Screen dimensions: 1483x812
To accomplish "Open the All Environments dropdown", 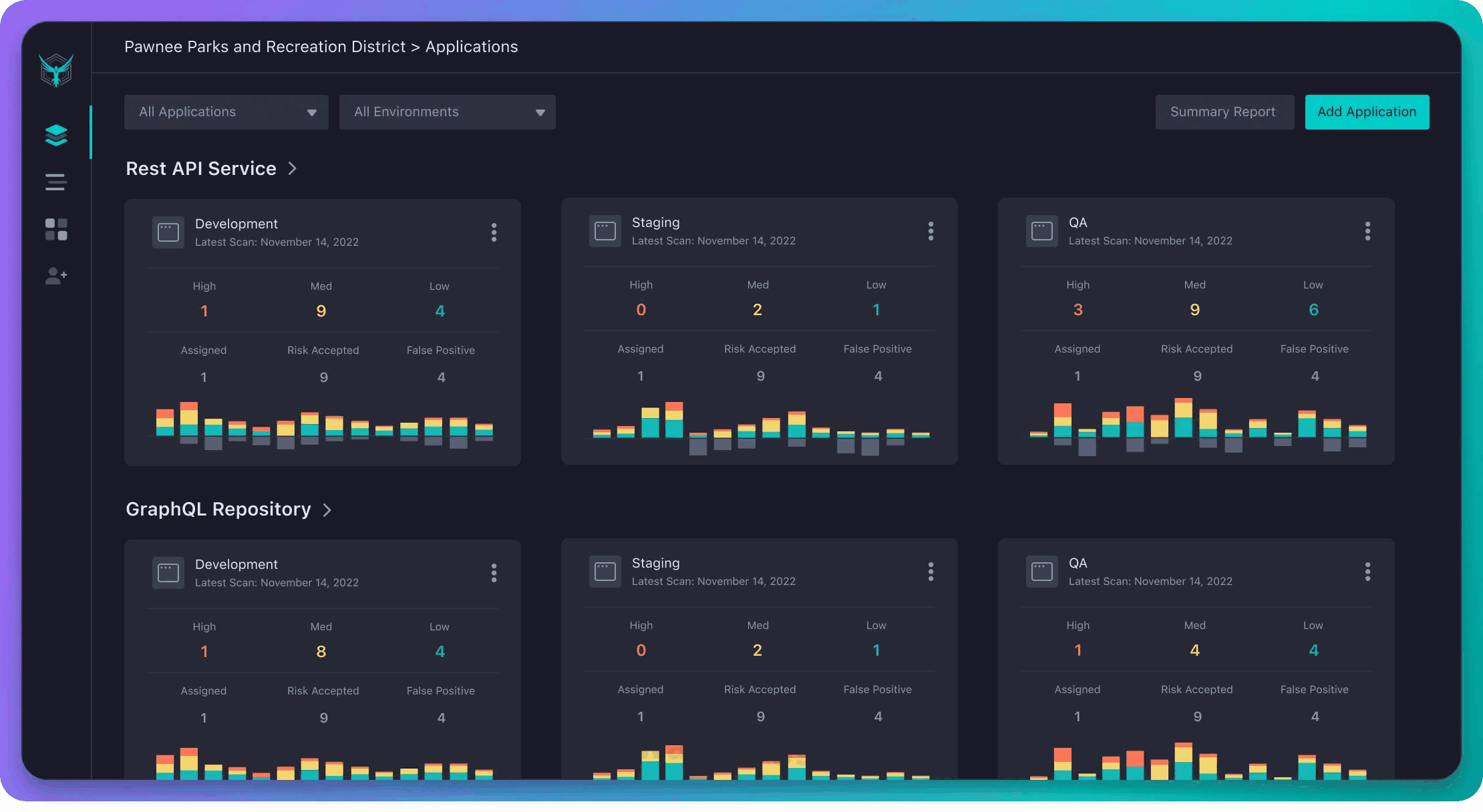I will point(447,112).
